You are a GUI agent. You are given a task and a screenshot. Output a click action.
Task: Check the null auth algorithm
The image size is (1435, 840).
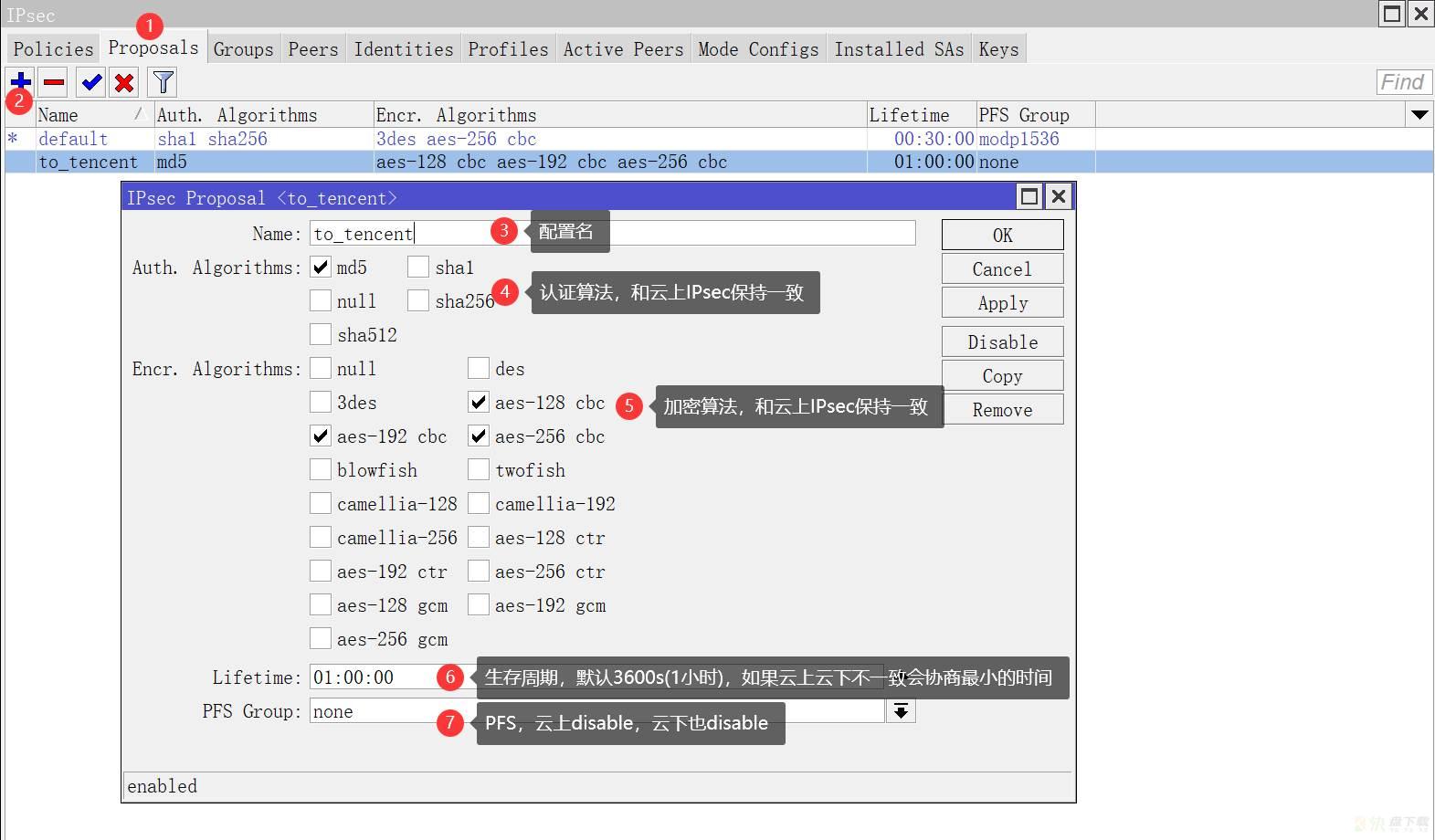click(x=321, y=300)
